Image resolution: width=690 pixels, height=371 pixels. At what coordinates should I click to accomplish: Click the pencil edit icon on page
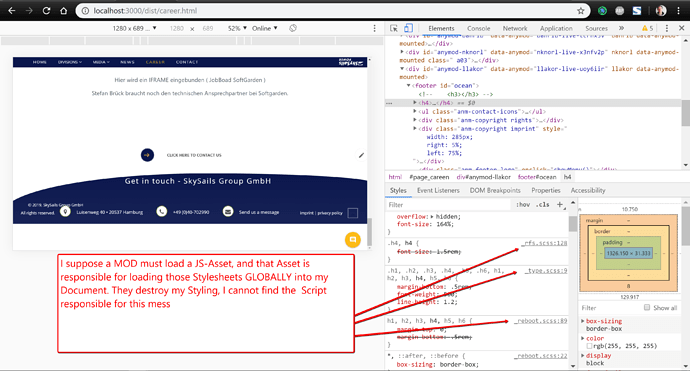(361, 155)
